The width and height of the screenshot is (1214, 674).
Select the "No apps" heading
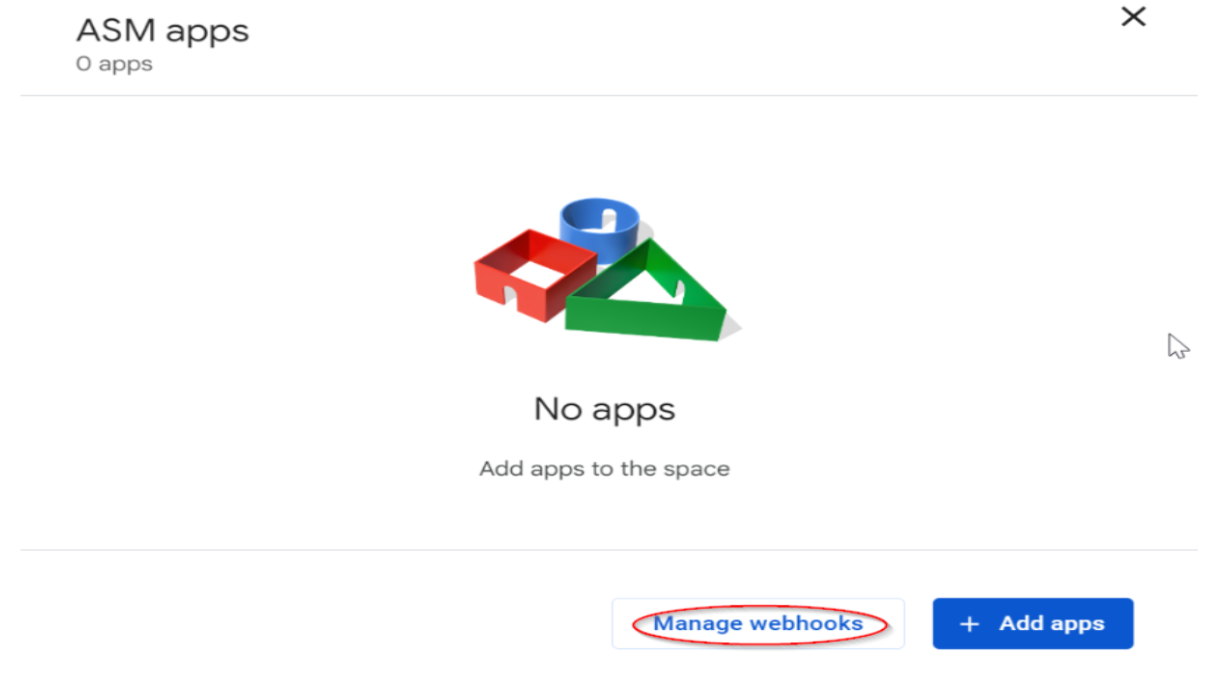(604, 409)
